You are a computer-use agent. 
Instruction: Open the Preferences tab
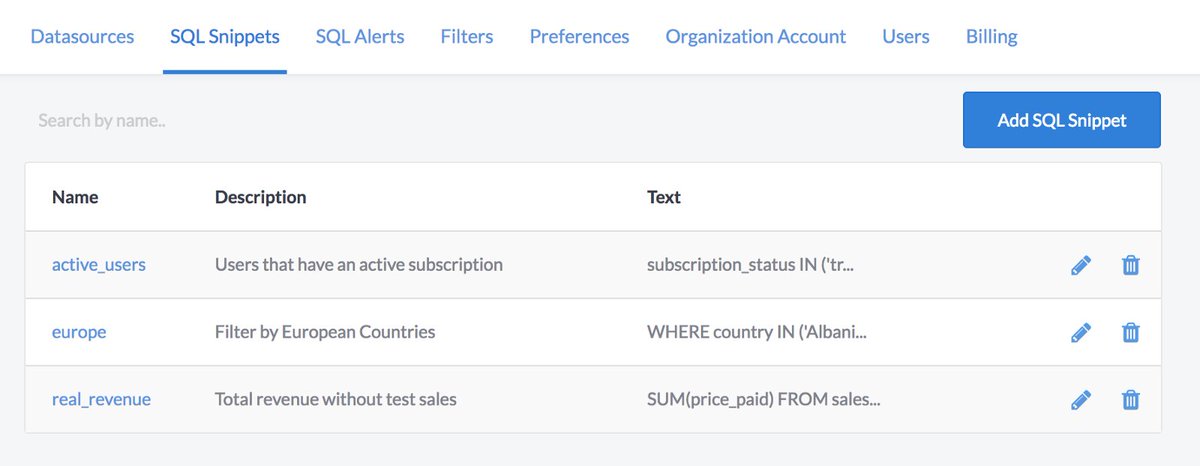point(579,37)
